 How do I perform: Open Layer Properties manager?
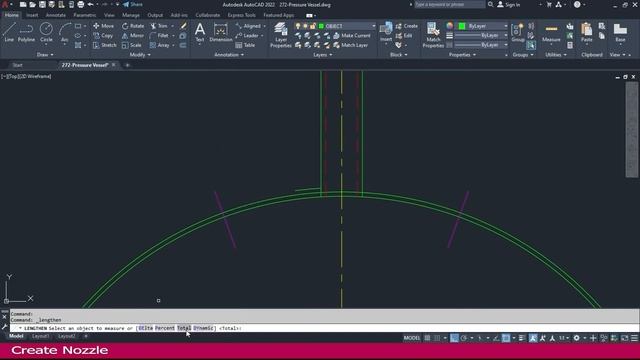coord(281,35)
